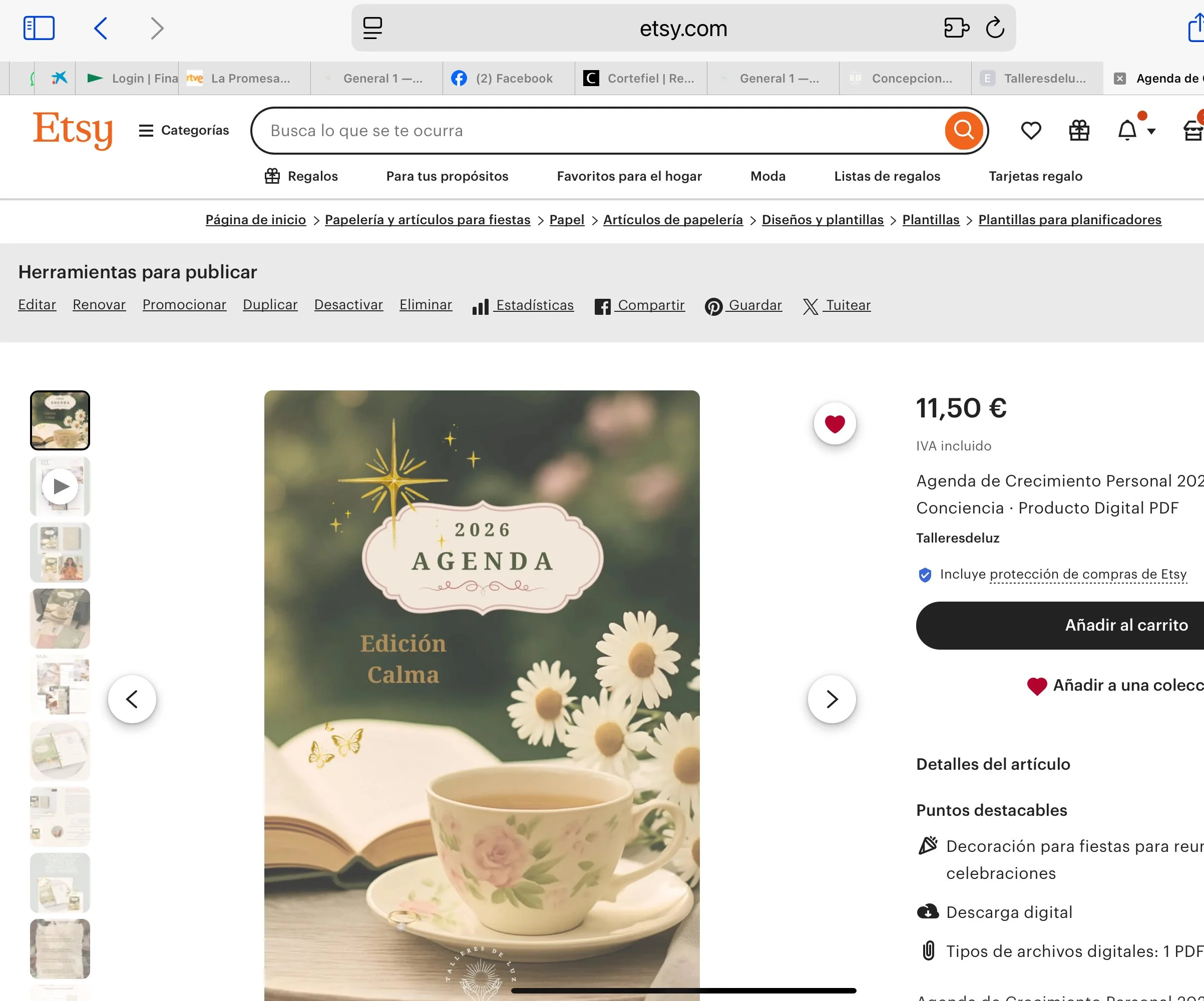
Task: Open the gift registry icon
Action: click(x=1079, y=131)
